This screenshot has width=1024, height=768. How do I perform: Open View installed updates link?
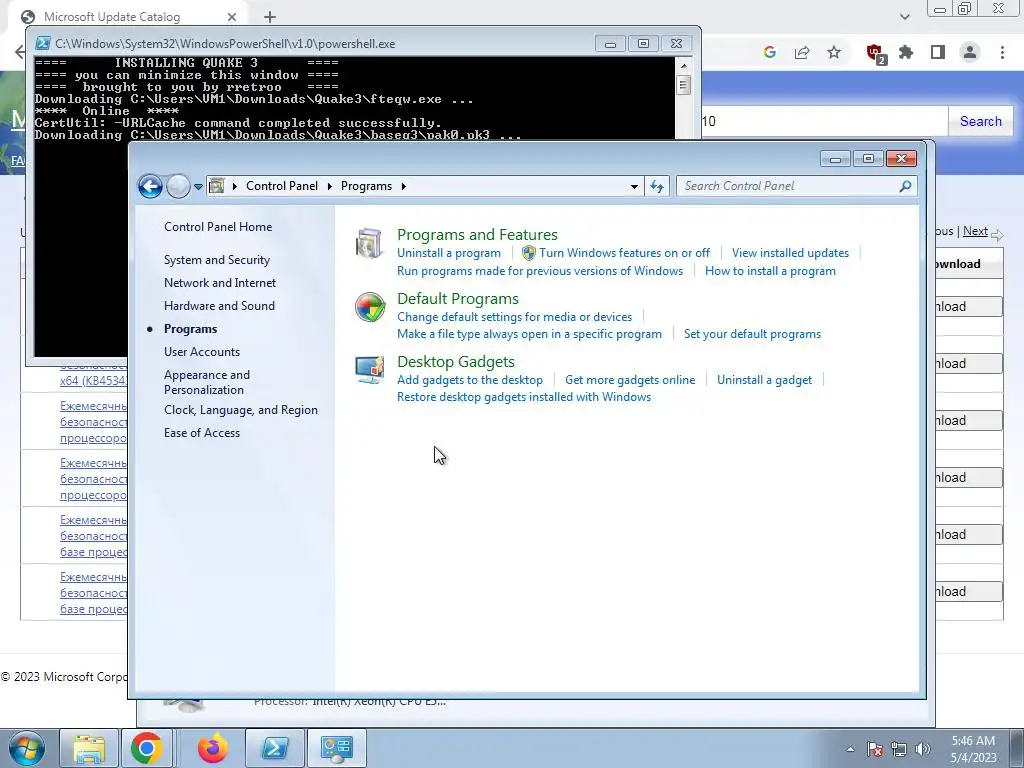click(790, 253)
